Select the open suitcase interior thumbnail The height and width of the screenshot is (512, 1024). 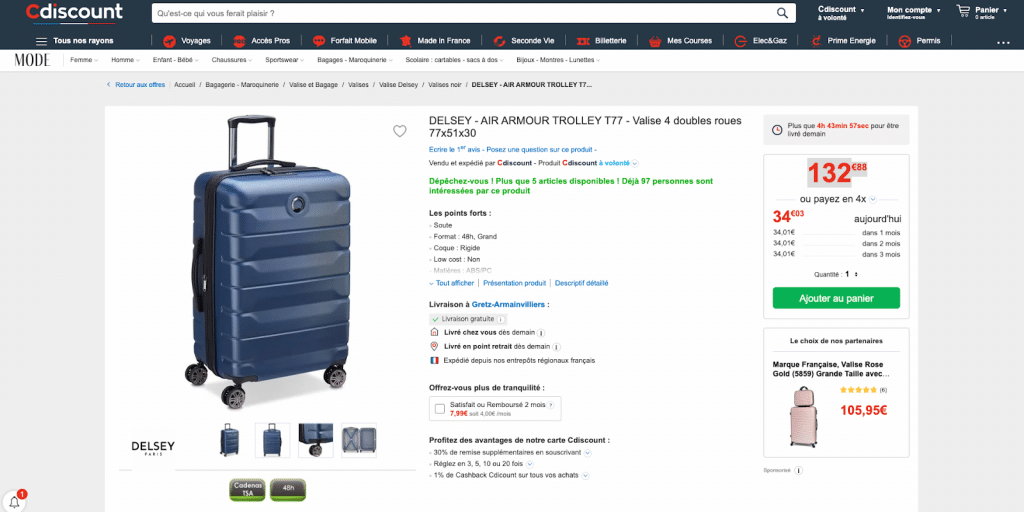pos(359,440)
